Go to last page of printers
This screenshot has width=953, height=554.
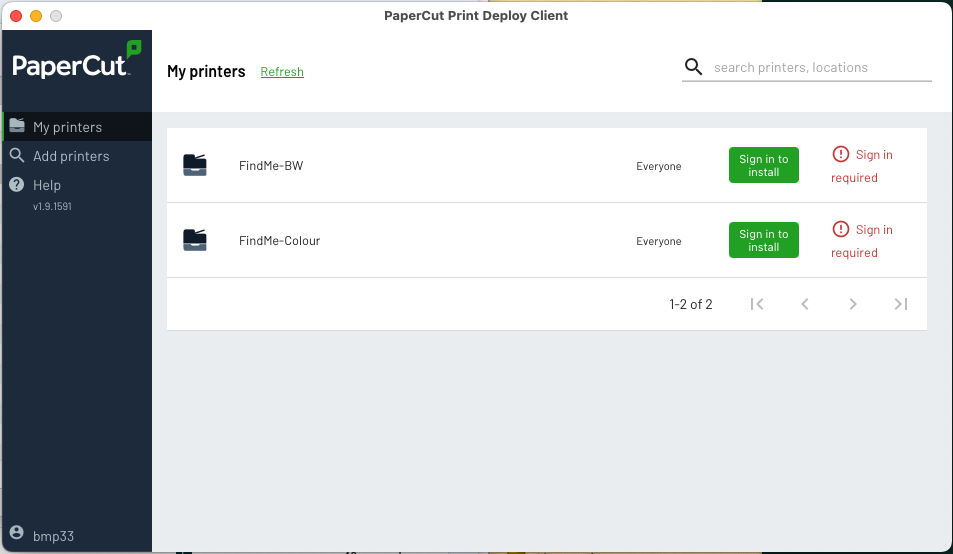[901, 304]
